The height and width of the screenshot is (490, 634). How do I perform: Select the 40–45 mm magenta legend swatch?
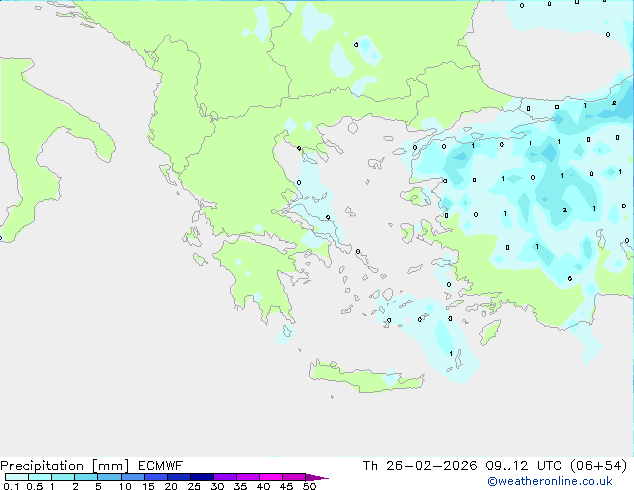pyautogui.click(x=271, y=477)
